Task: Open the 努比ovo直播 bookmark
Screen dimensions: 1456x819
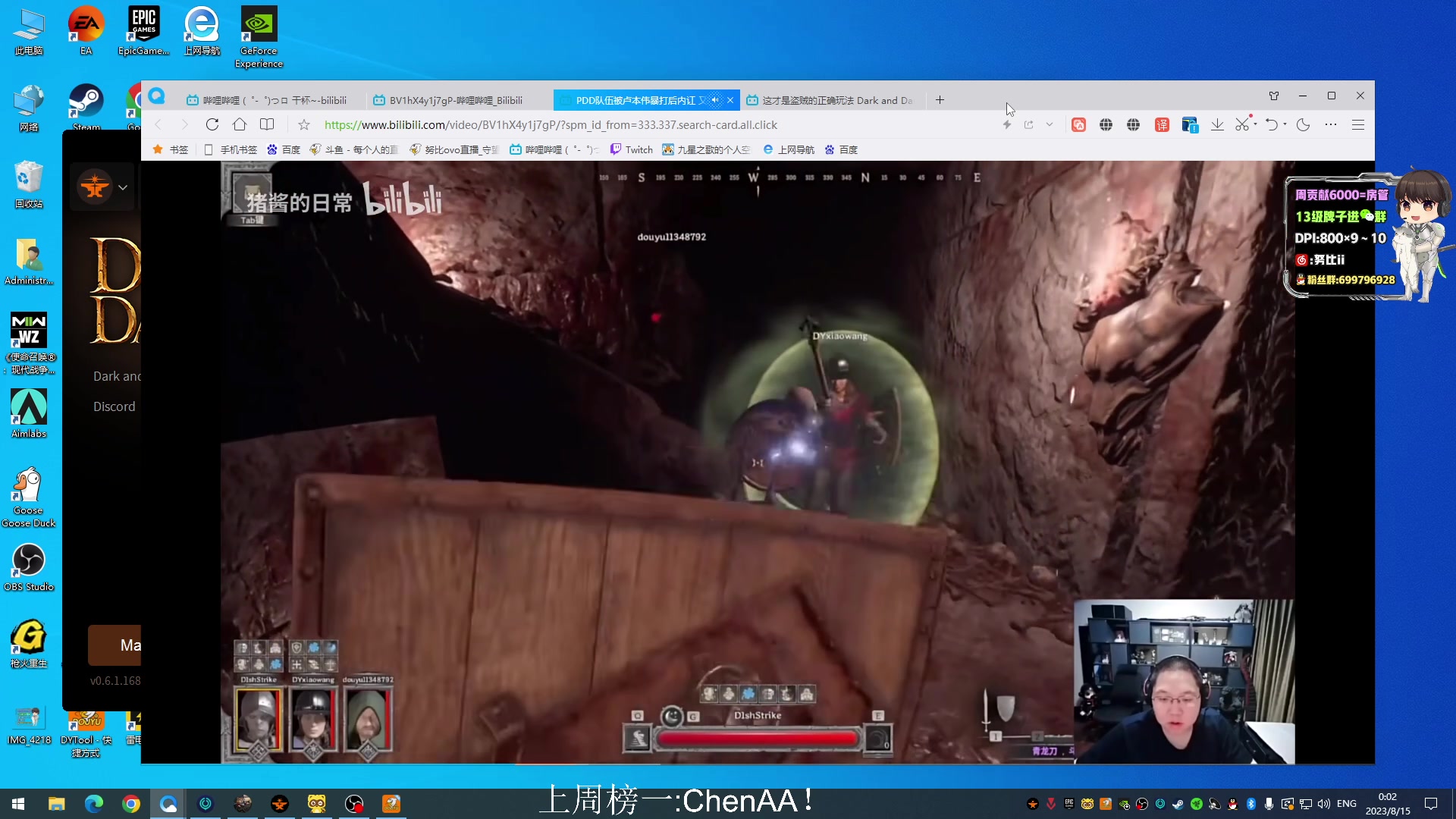Action: pos(454,150)
